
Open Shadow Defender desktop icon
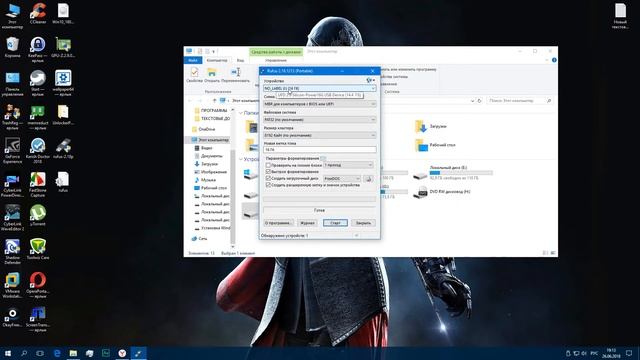pos(12,252)
